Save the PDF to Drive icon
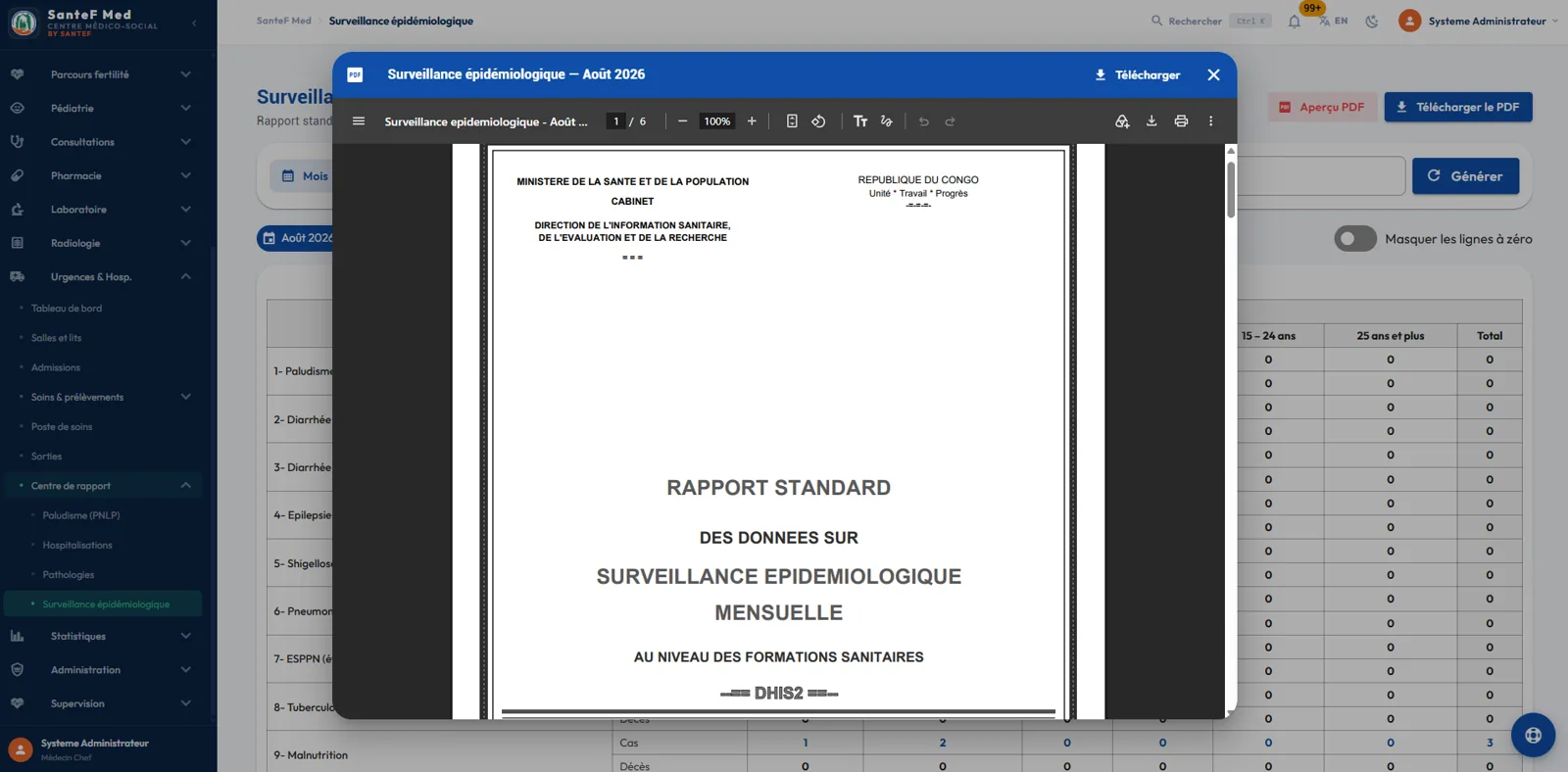Image resolution: width=1568 pixels, height=772 pixels. tap(1122, 121)
